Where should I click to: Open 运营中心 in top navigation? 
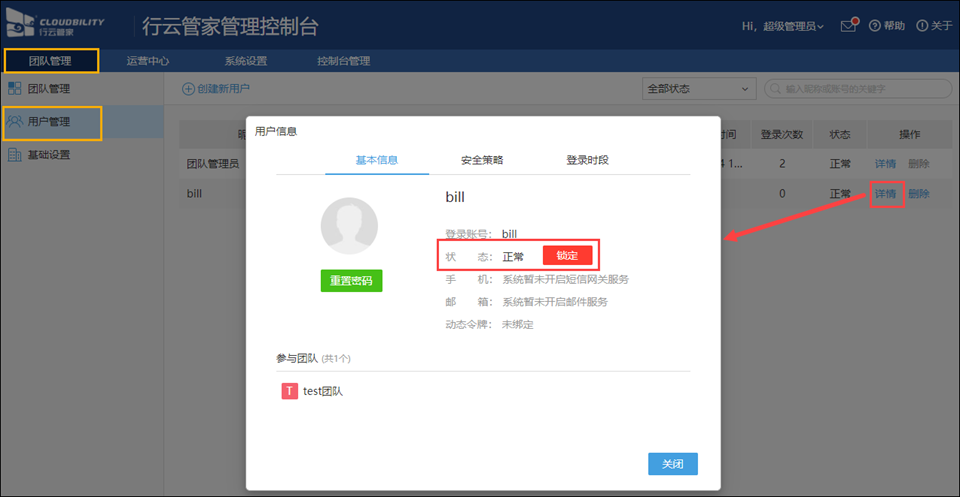[x=147, y=61]
